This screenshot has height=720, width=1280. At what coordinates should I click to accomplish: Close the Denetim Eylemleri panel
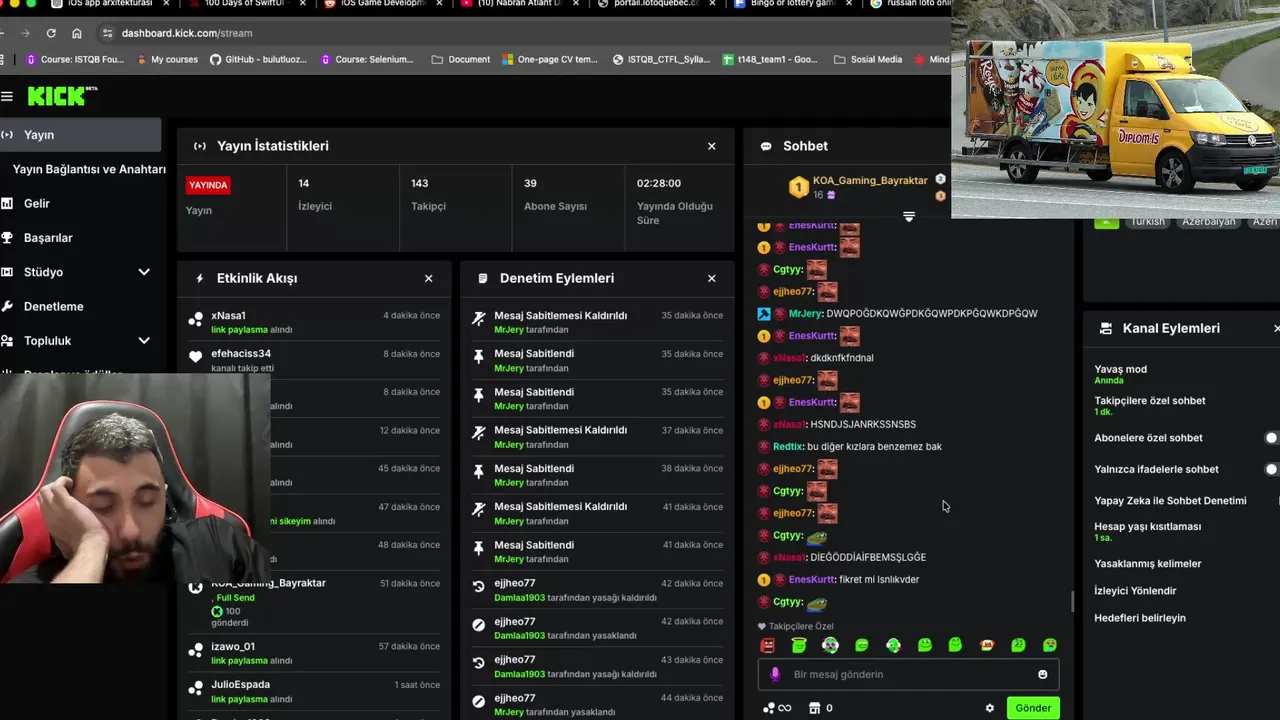[712, 278]
